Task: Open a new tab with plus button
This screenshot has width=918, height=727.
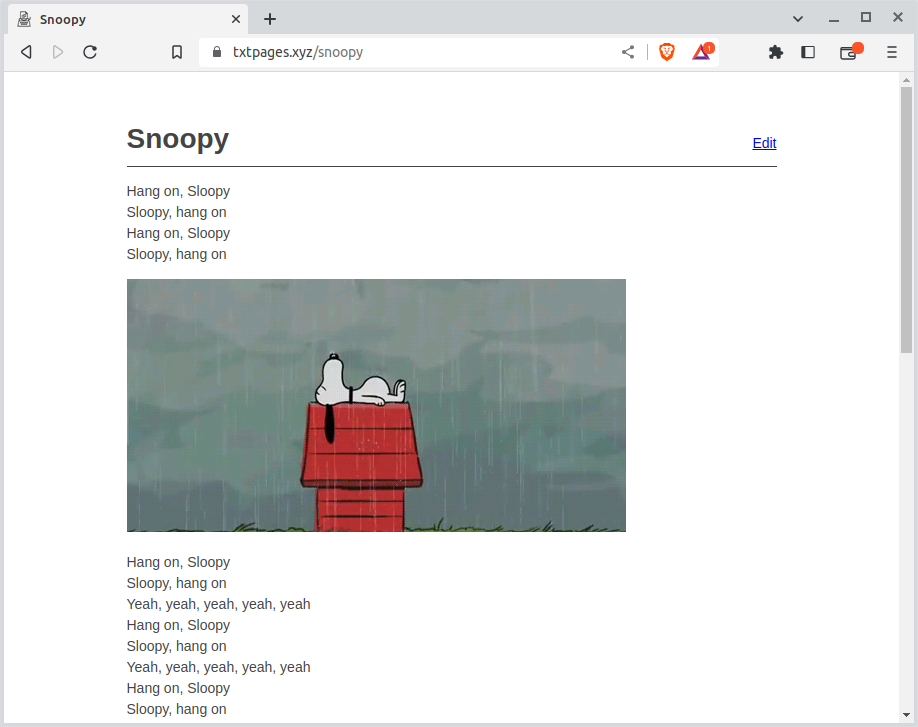Action: (269, 19)
